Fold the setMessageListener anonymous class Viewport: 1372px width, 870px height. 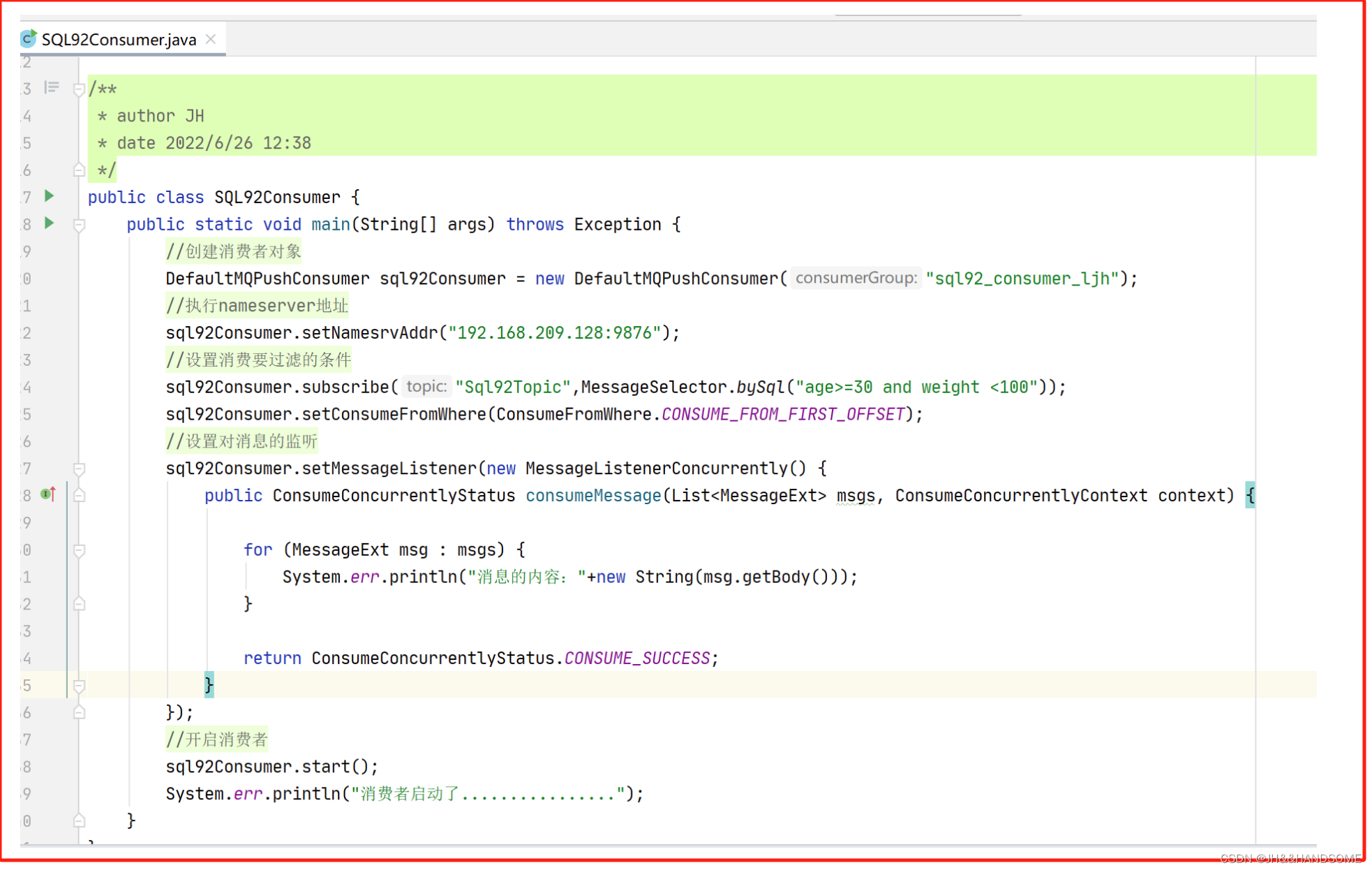coord(79,469)
